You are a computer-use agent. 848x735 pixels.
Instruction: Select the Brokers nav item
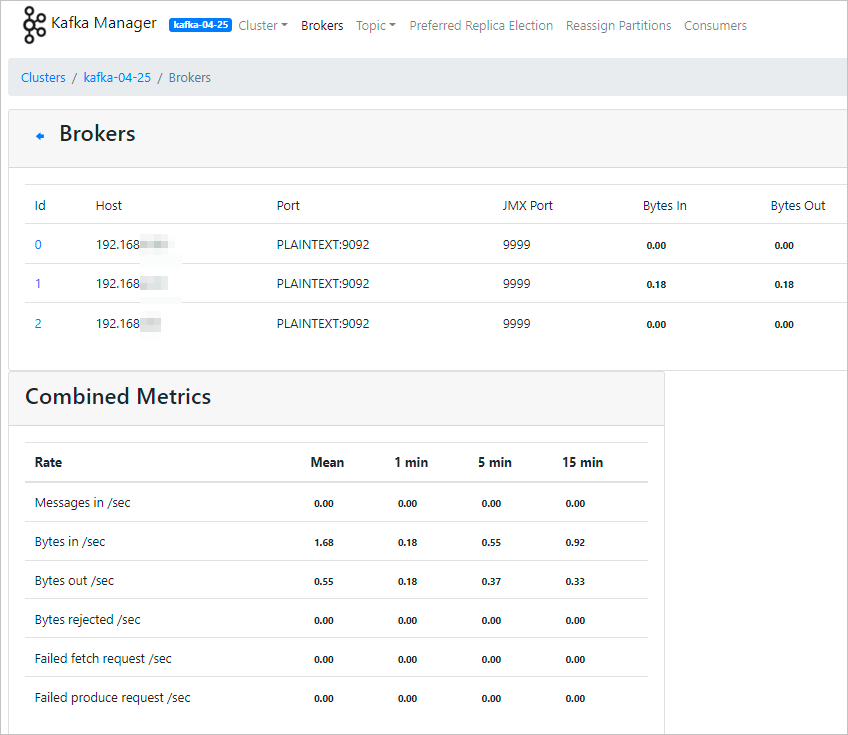[x=322, y=25]
